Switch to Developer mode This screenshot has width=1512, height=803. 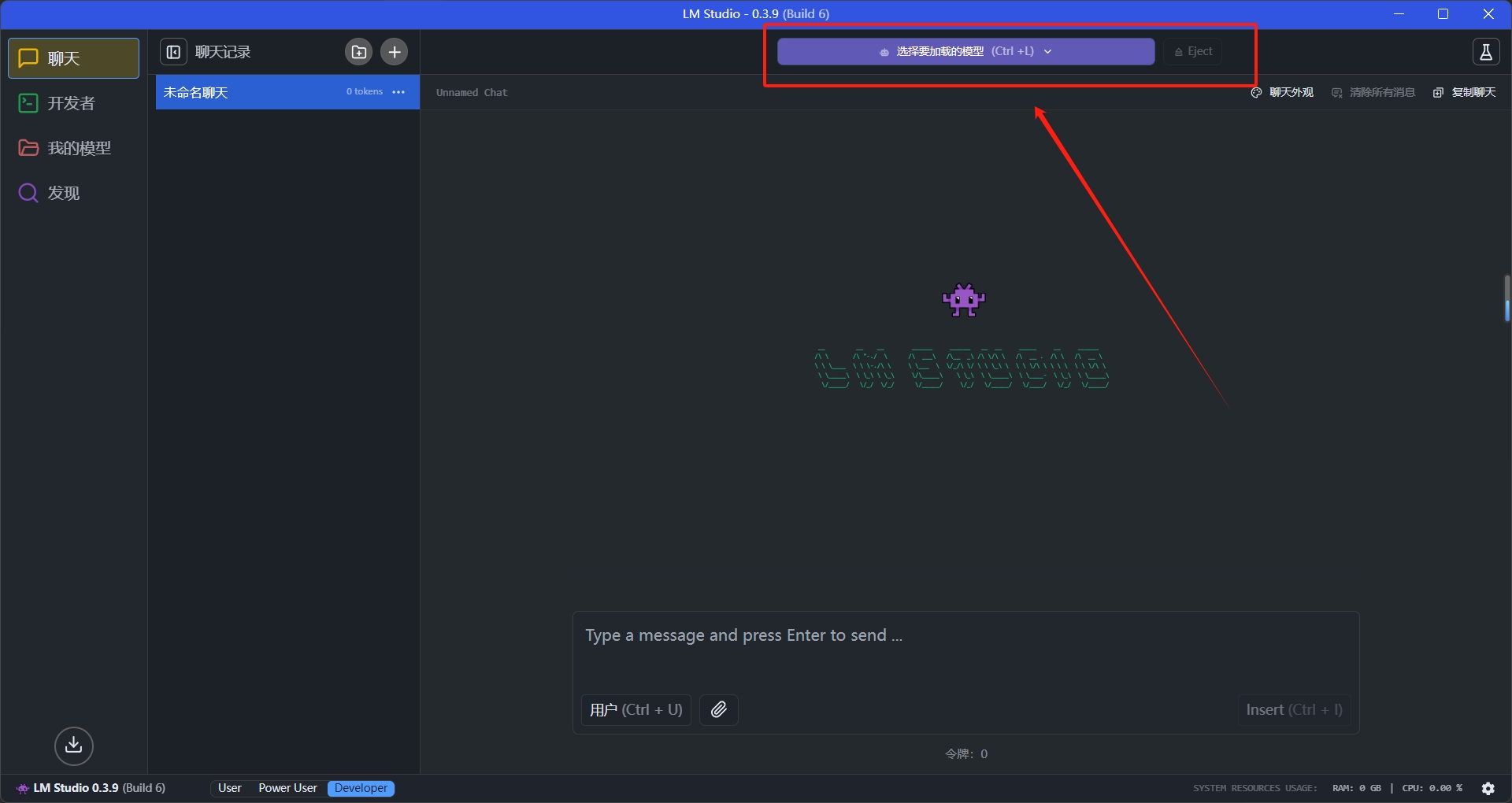[x=361, y=788]
